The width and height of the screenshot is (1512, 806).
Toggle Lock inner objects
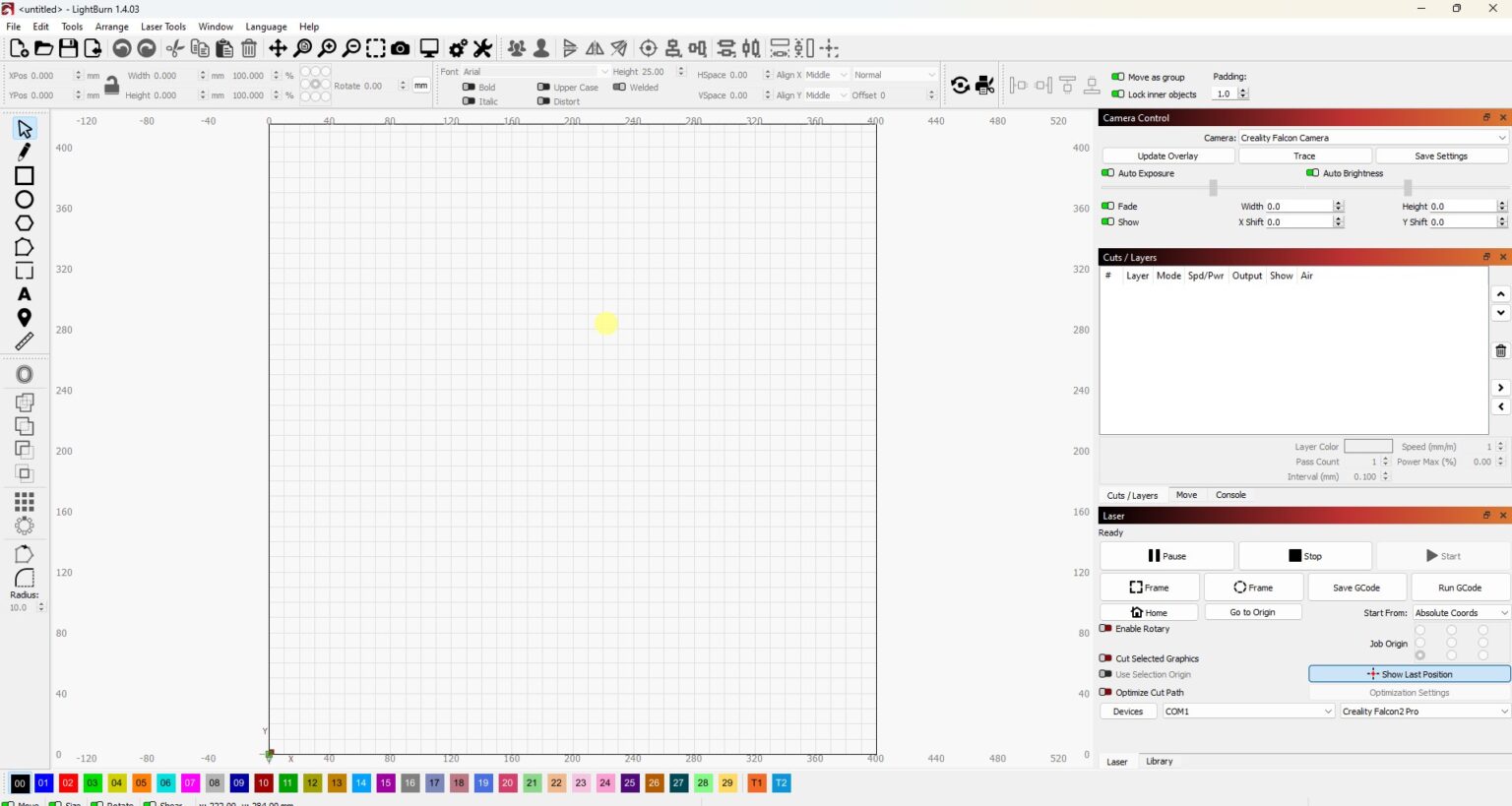[1118, 94]
